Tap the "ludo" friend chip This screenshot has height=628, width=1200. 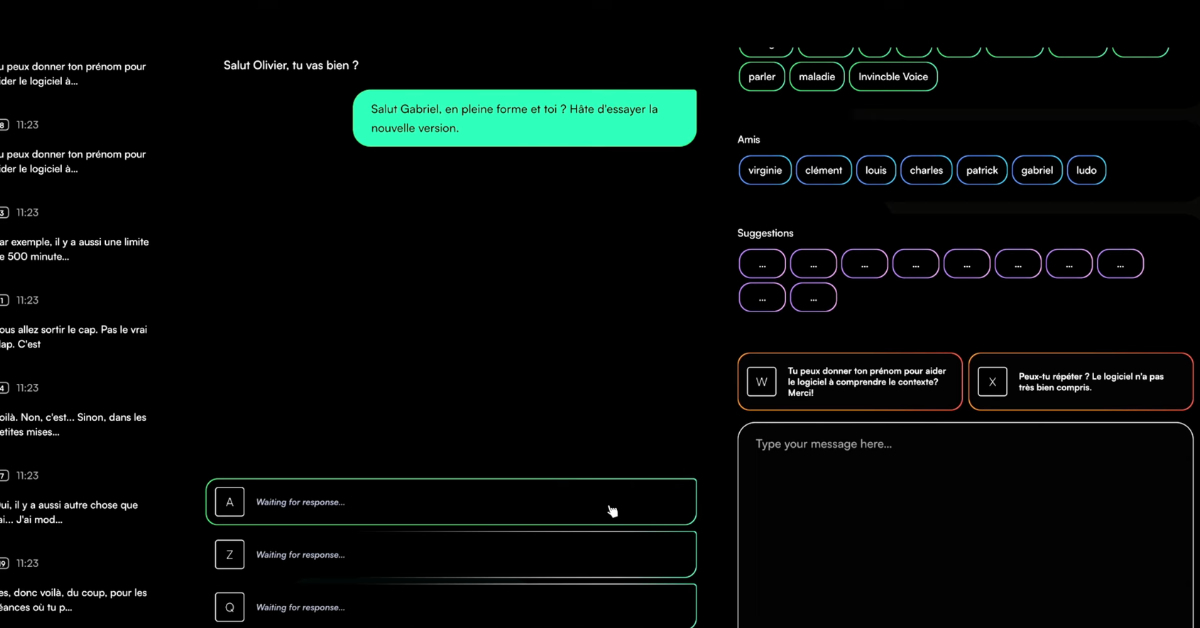(1087, 170)
